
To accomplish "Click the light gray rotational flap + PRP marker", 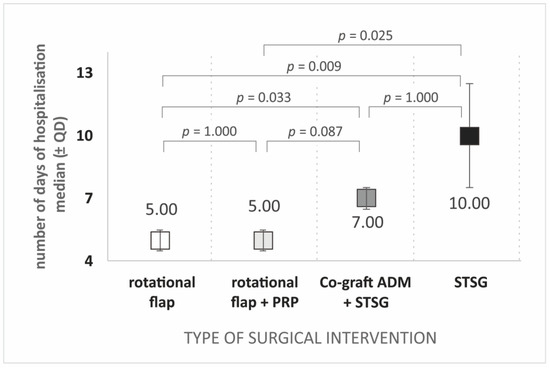I will [x=263, y=241].
